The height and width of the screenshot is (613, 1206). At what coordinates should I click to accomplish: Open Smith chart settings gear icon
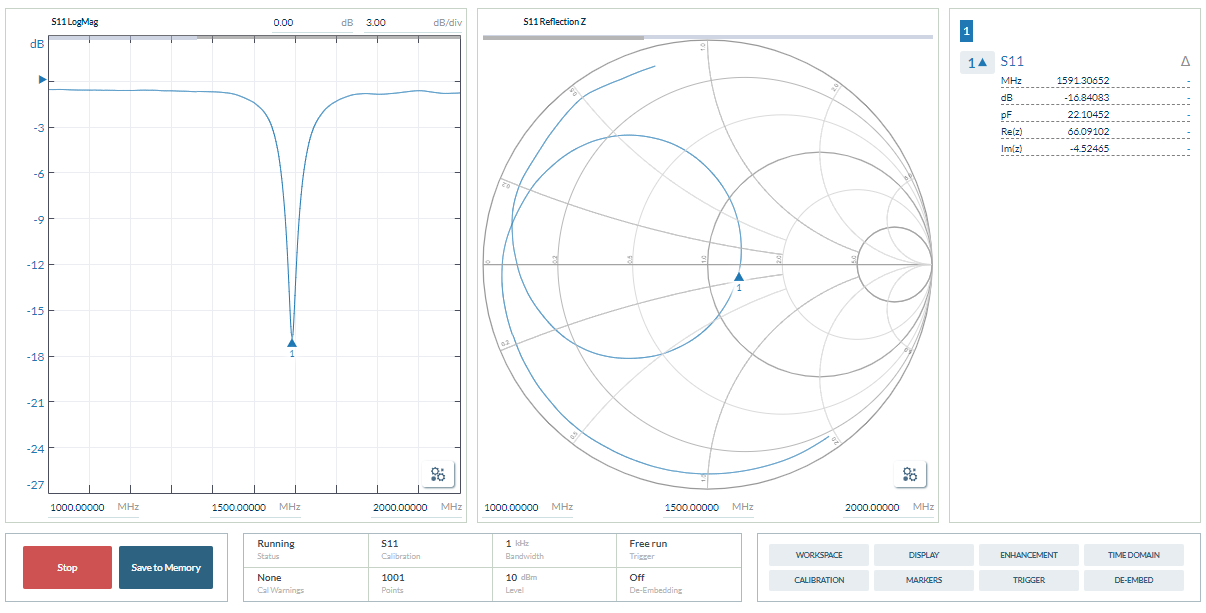[x=910, y=475]
